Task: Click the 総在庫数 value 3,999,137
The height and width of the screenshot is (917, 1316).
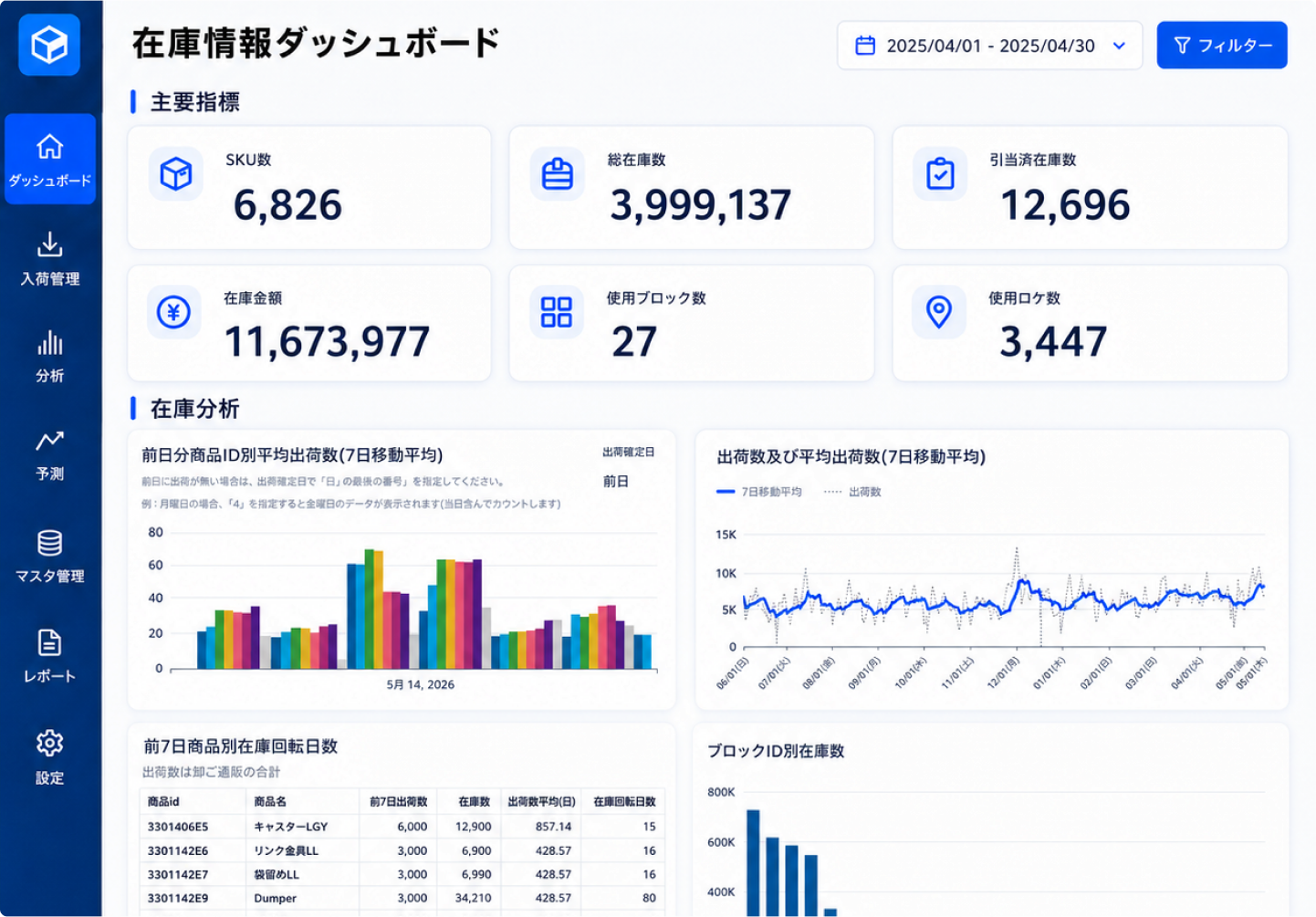Action: coord(701,205)
